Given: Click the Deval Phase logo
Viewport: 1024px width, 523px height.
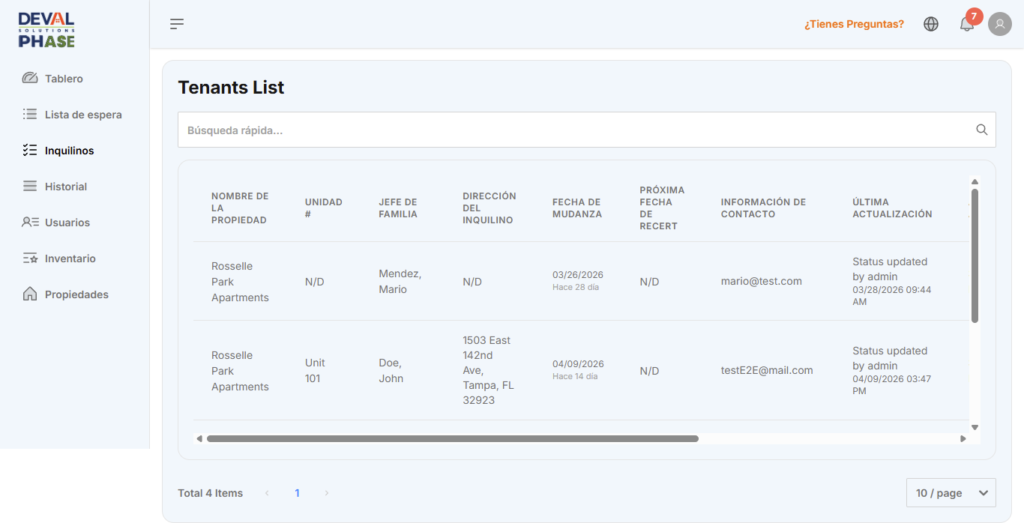Looking at the screenshot, I should pos(46,30).
